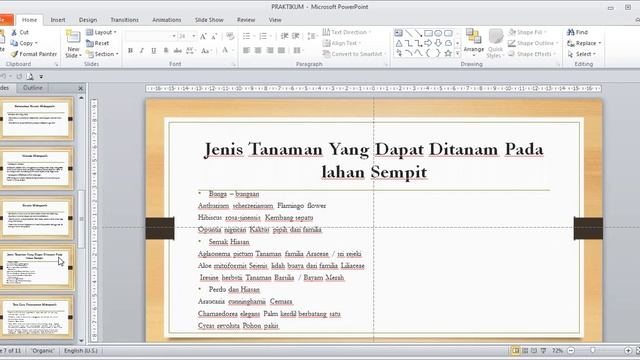640x360 pixels.
Task: Open the Select dropdown
Action: pyautogui.click(x=582, y=54)
